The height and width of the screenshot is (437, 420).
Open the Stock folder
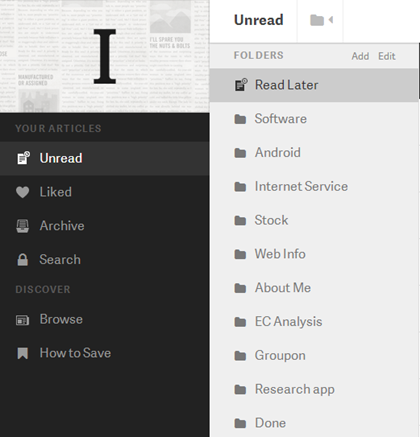[314, 220]
